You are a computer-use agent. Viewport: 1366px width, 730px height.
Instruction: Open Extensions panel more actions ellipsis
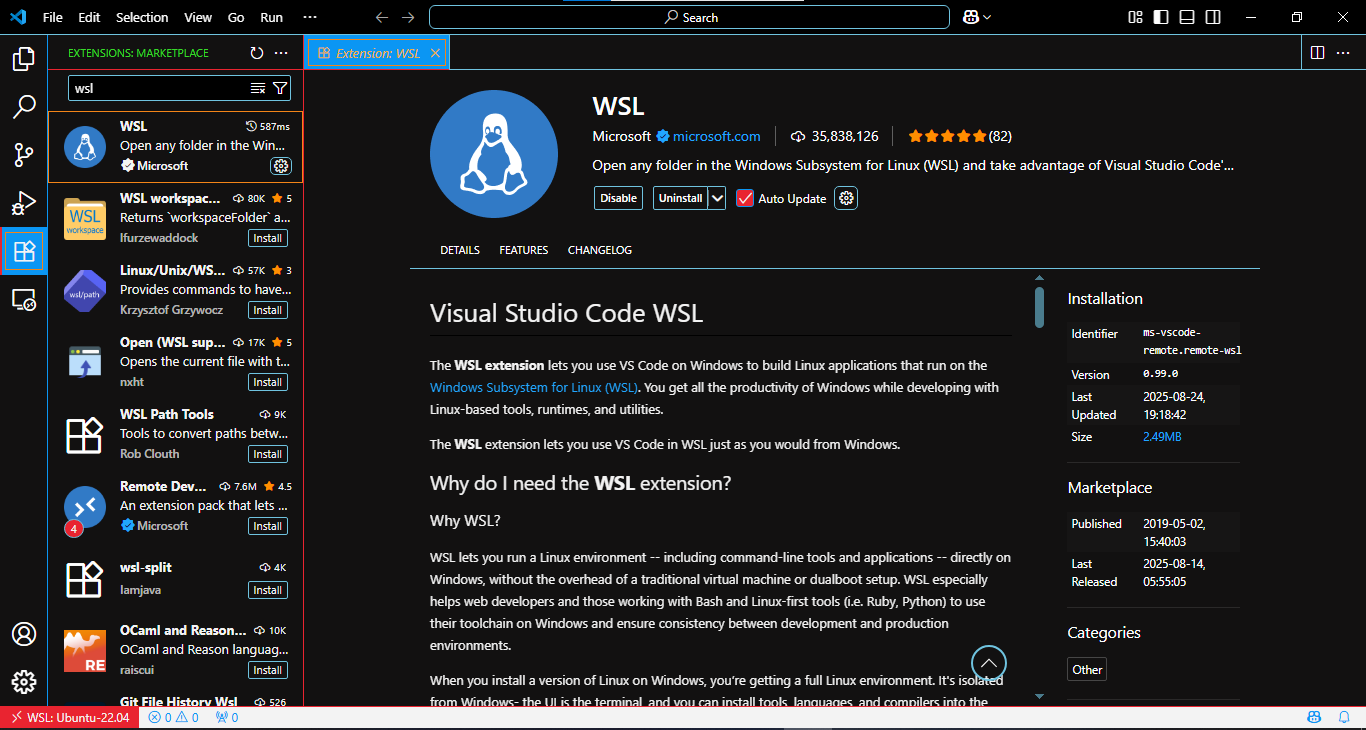click(x=281, y=53)
